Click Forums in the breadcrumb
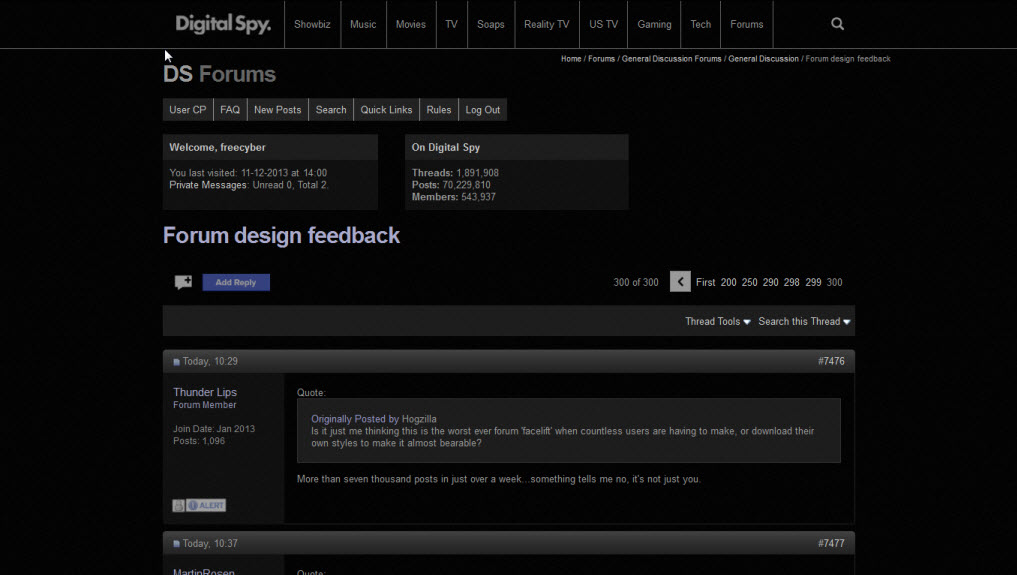 click(x=601, y=58)
